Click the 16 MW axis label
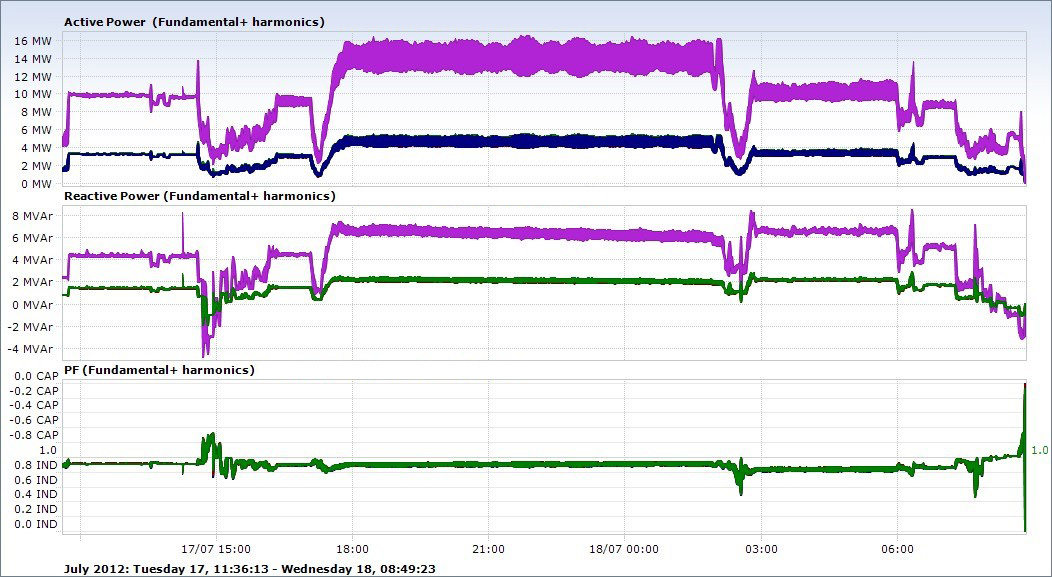The image size is (1052, 577). pos(32,41)
